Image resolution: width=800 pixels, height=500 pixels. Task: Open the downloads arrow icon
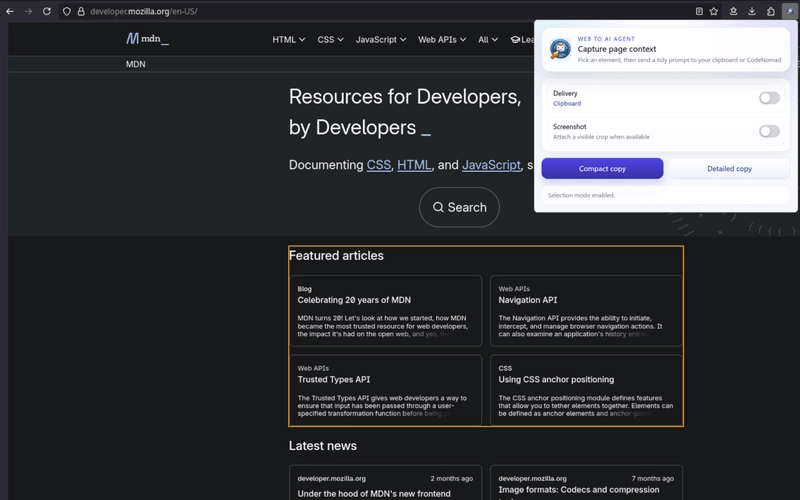pos(752,11)
